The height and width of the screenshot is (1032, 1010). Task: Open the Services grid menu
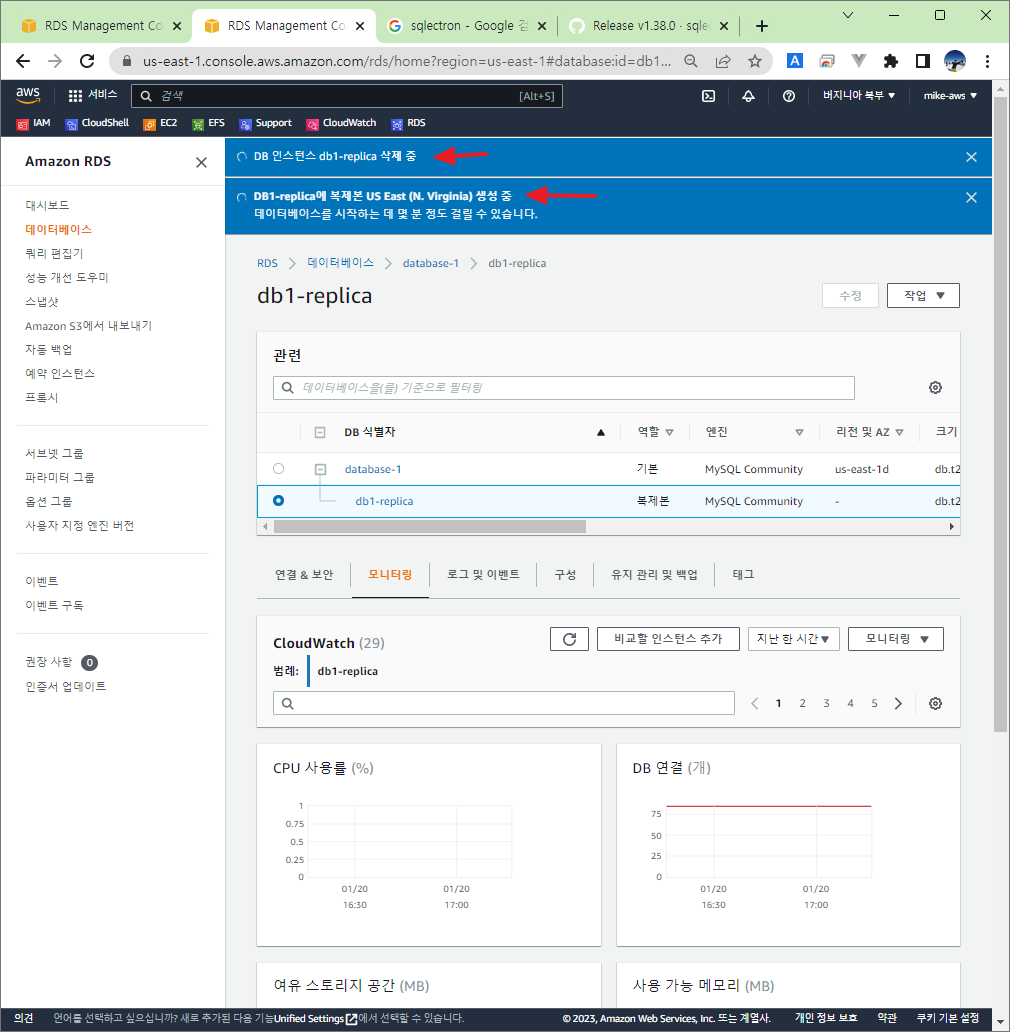pos(93,95)
